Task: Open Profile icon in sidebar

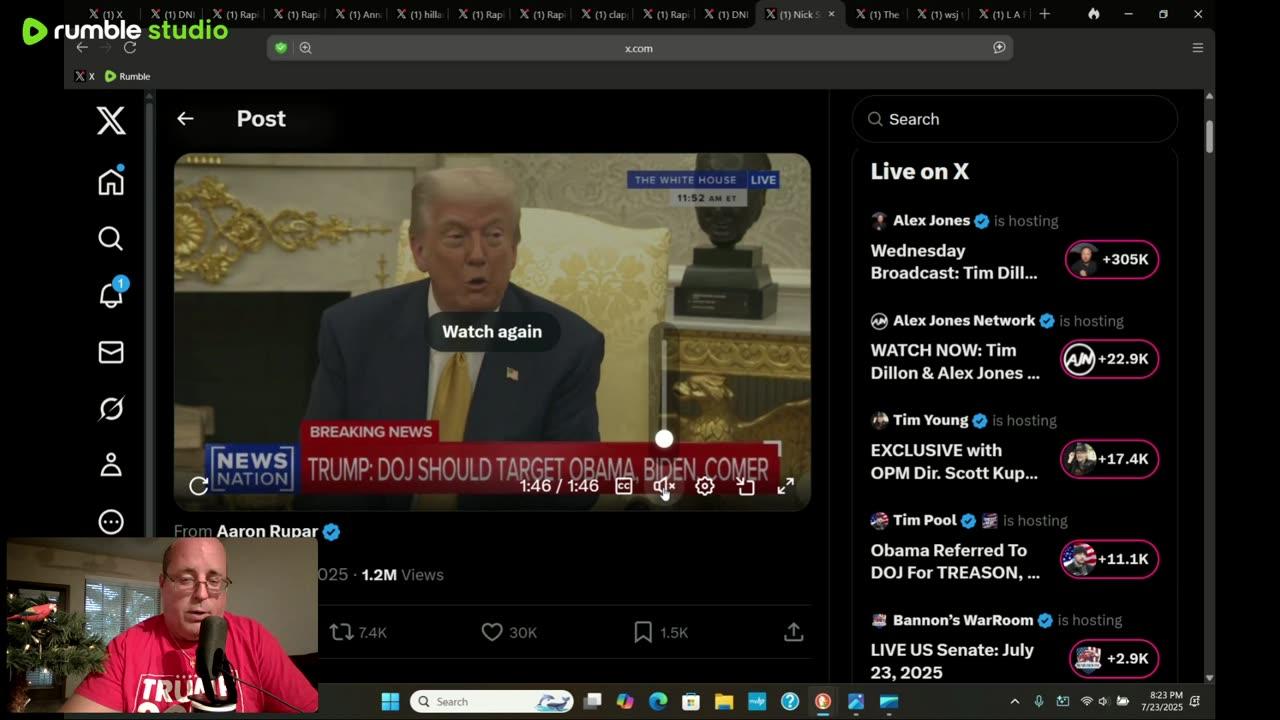Action: click(111, 465)
